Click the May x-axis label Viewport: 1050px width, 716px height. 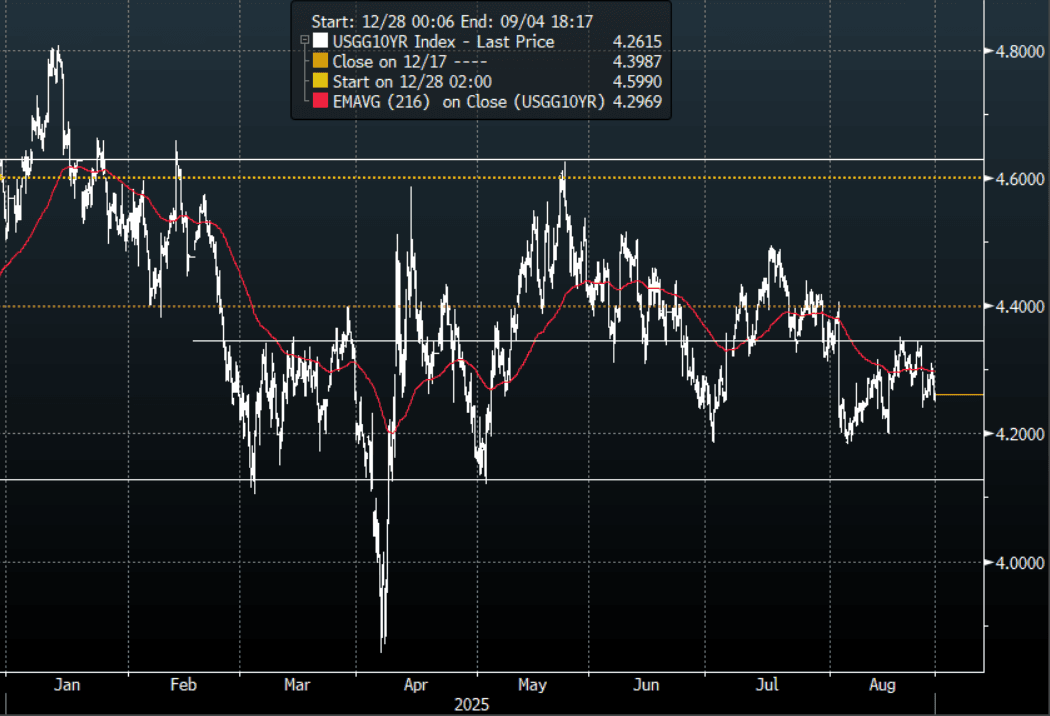point(532,685)
